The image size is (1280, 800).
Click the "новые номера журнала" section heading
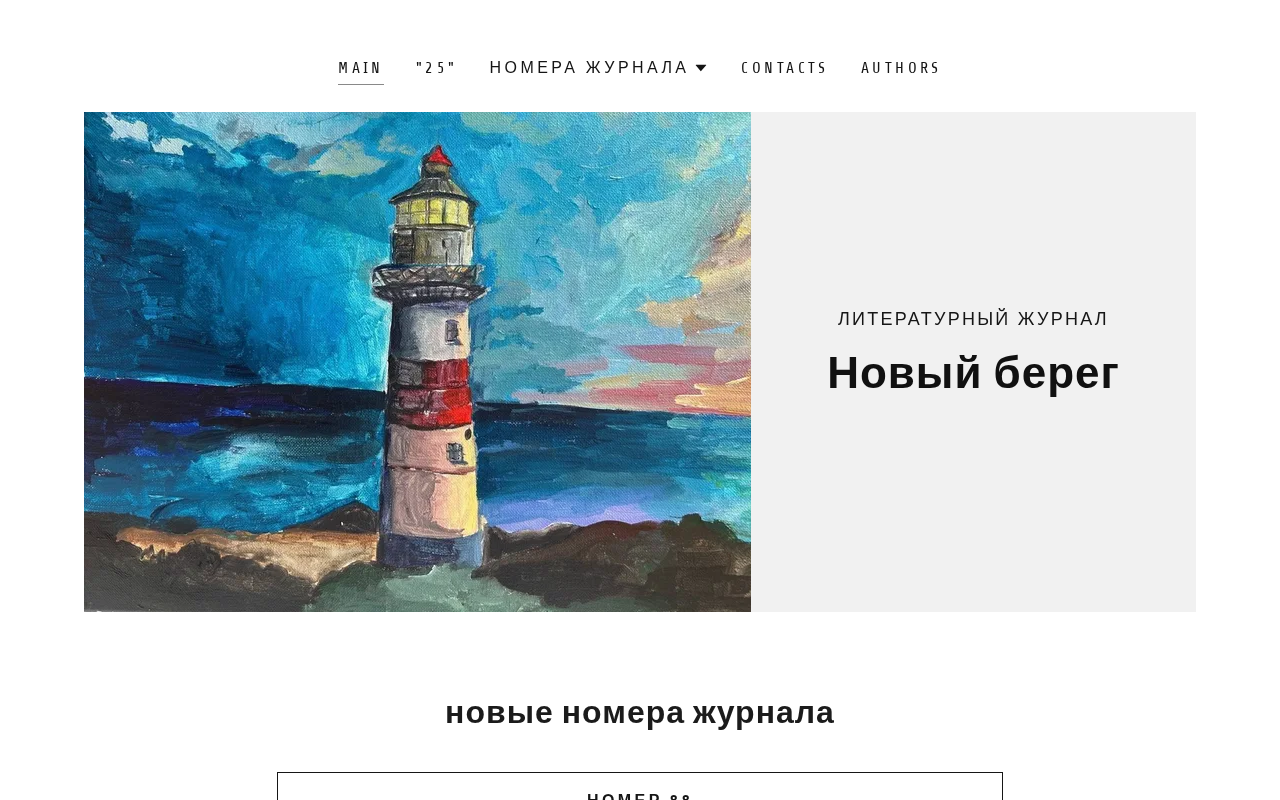pos(640,712)
